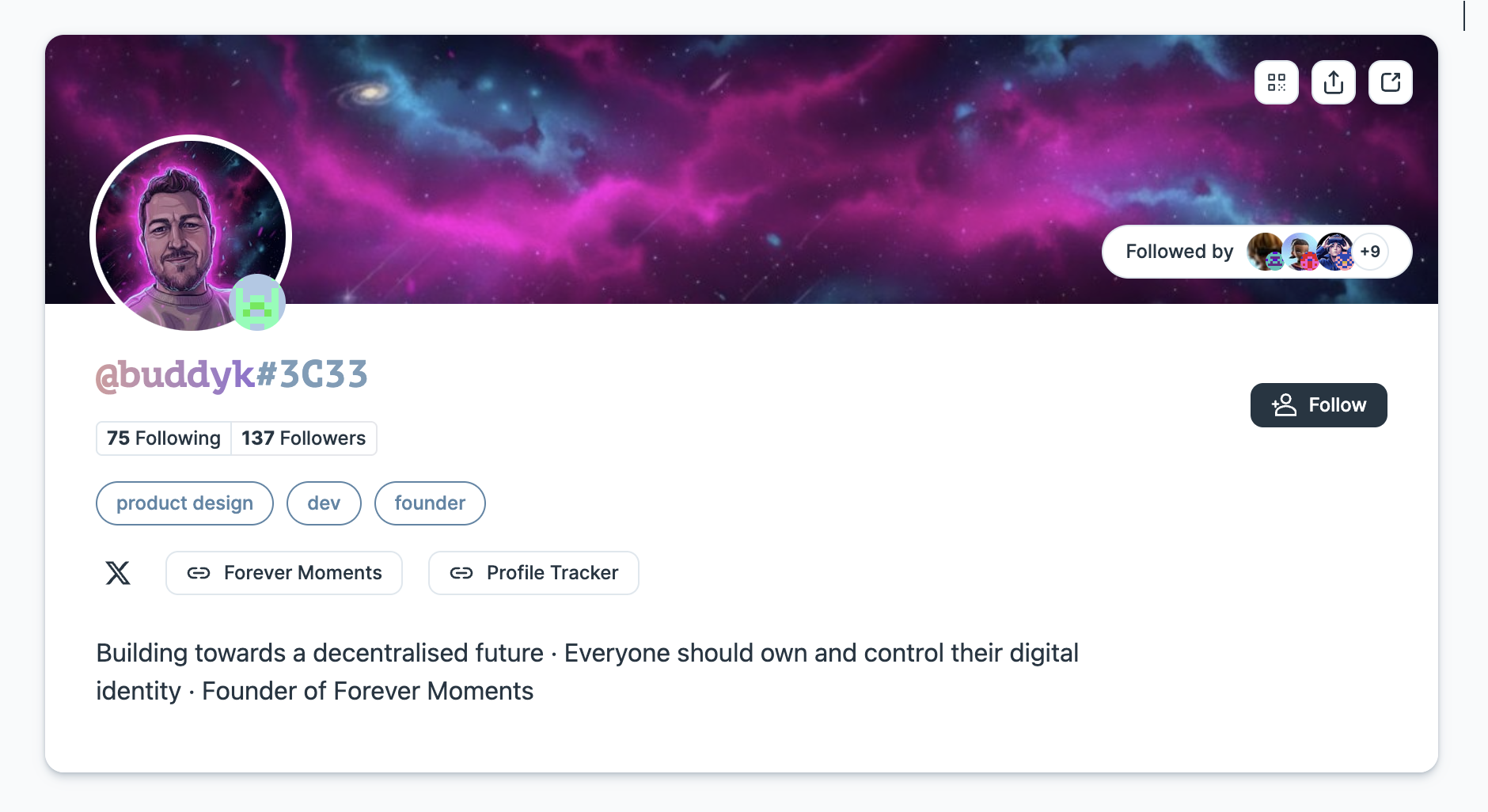Click the pixel identicon badge on avatar
The image size is (1488, 812).
256,302
